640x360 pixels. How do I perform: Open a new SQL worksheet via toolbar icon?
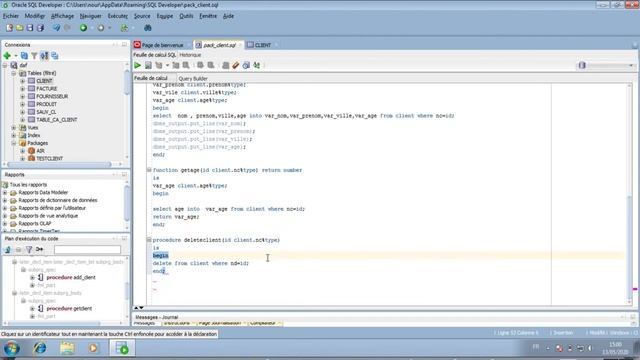(124, 28)
